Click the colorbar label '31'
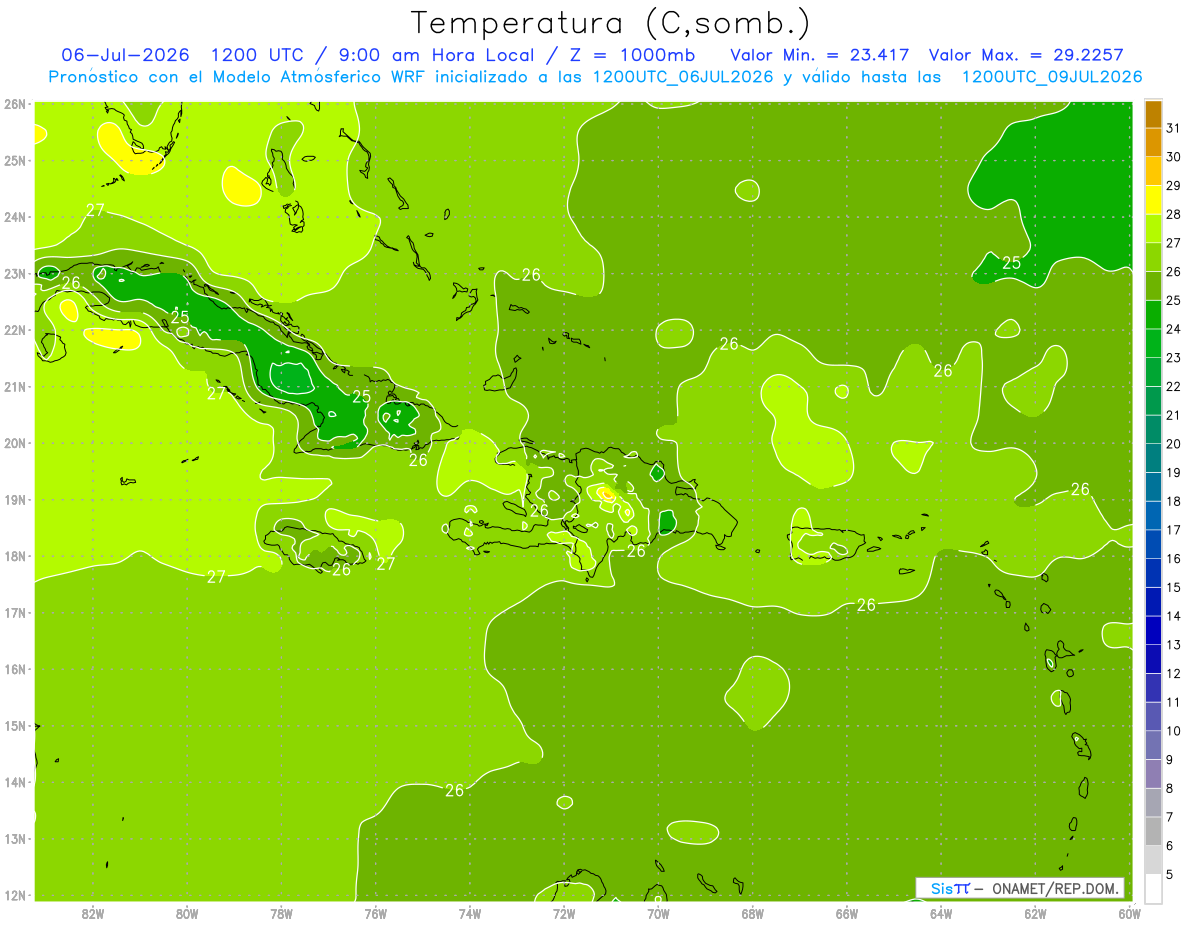 click(1174, 128)
